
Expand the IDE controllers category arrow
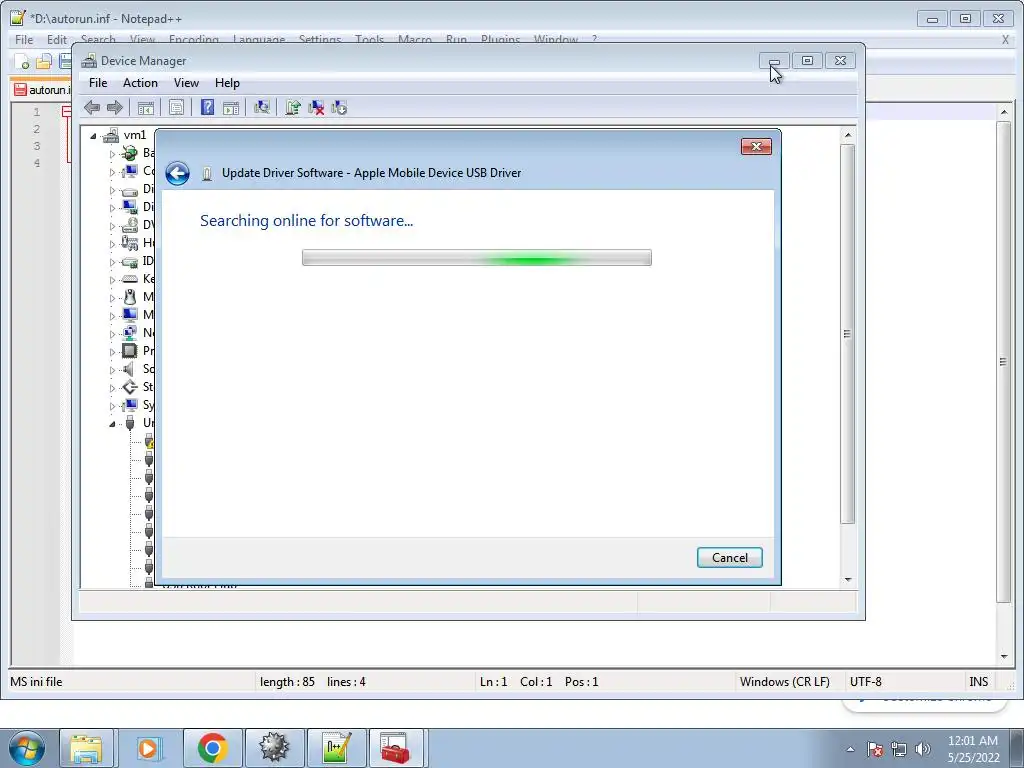click(x=112, y=262)
